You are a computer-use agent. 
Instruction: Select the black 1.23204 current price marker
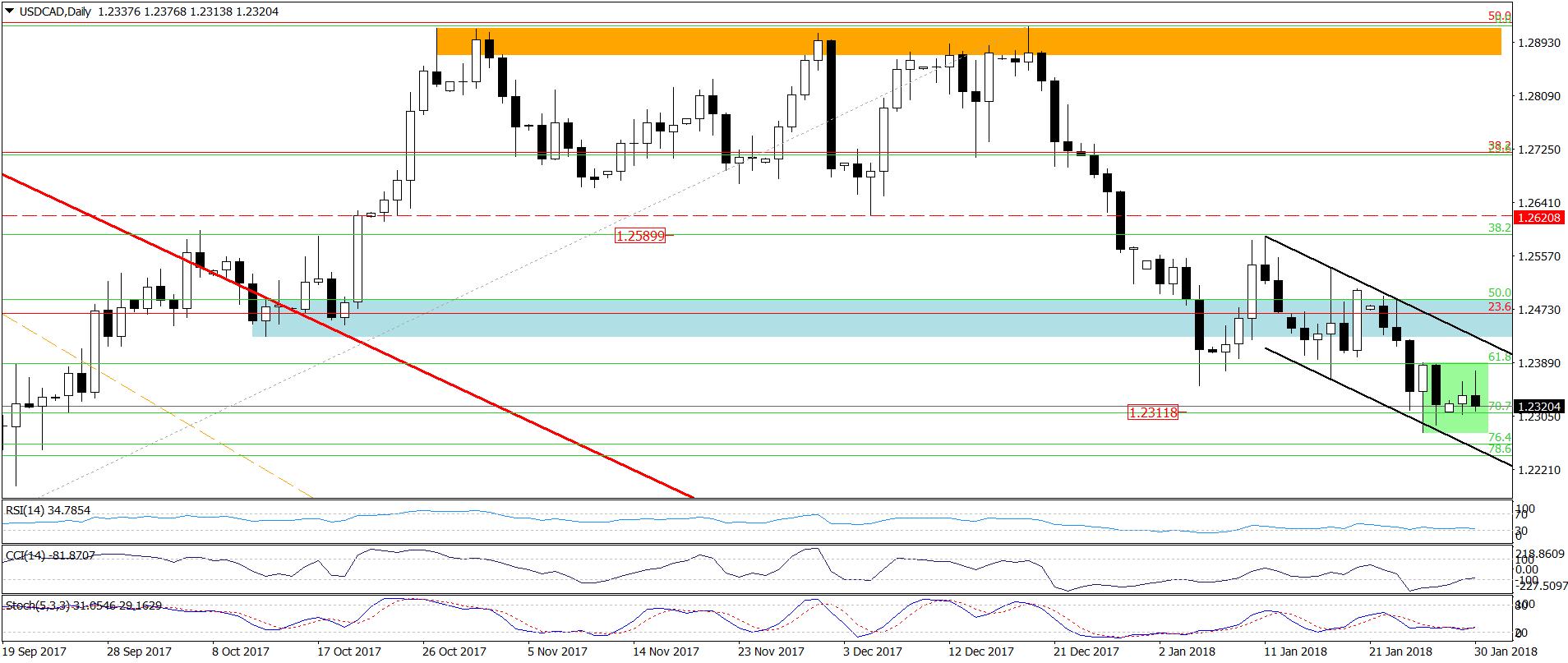(x=1538, y=407)
